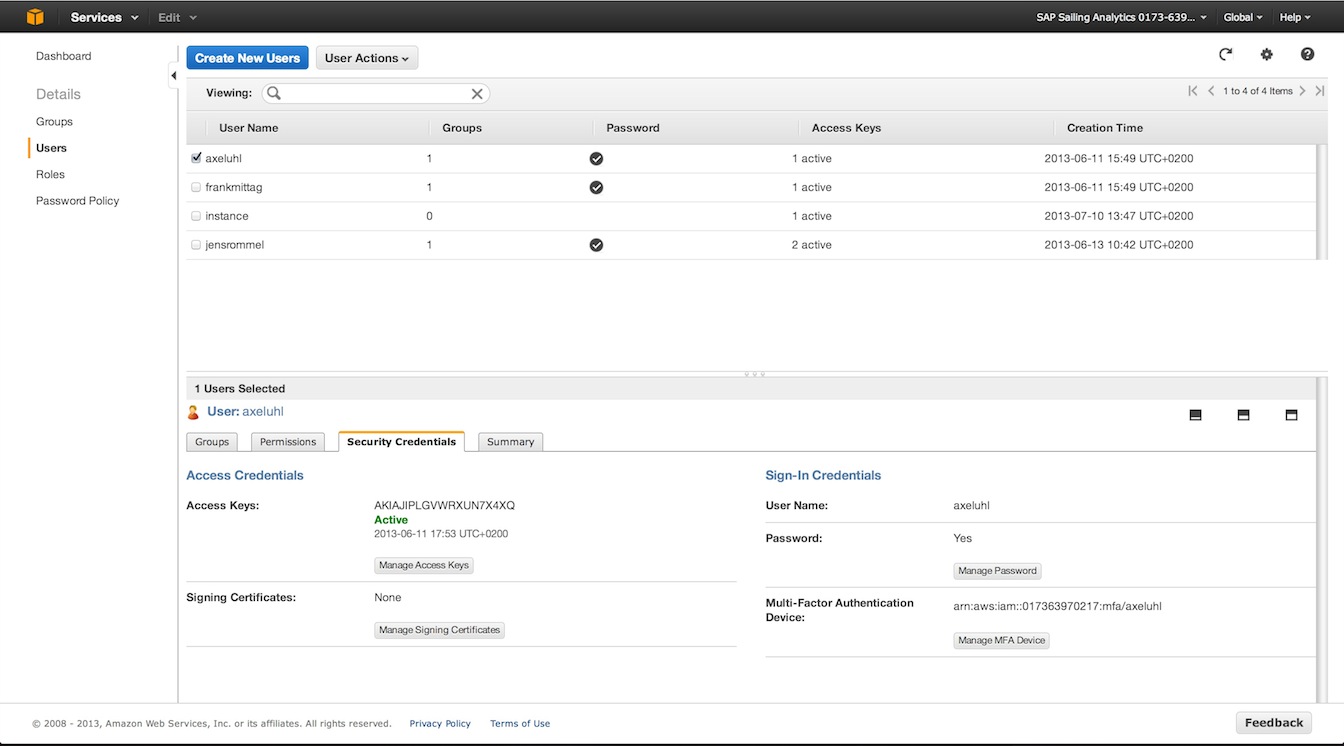
Task: Click the AWS orange cube home icon
Action: (x=35, y=17)
